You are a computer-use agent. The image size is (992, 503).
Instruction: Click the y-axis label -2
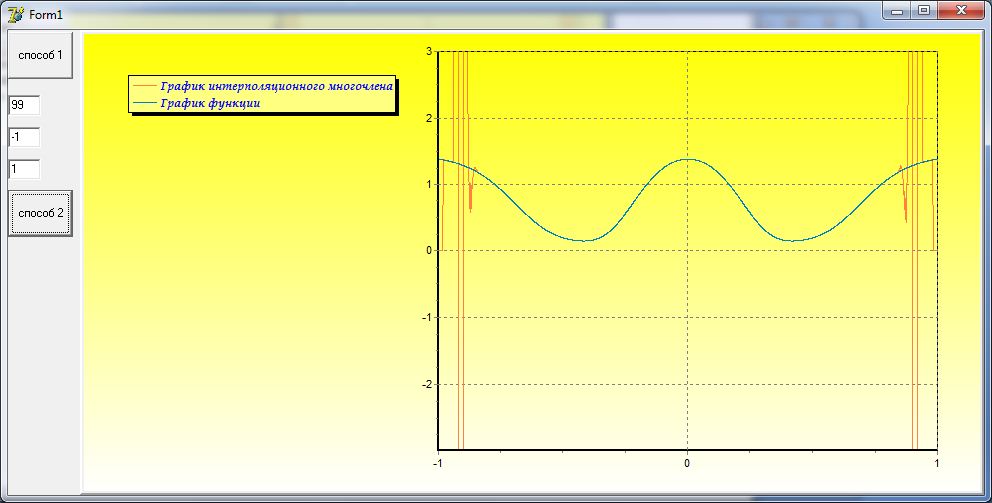(x=427, y=384)
